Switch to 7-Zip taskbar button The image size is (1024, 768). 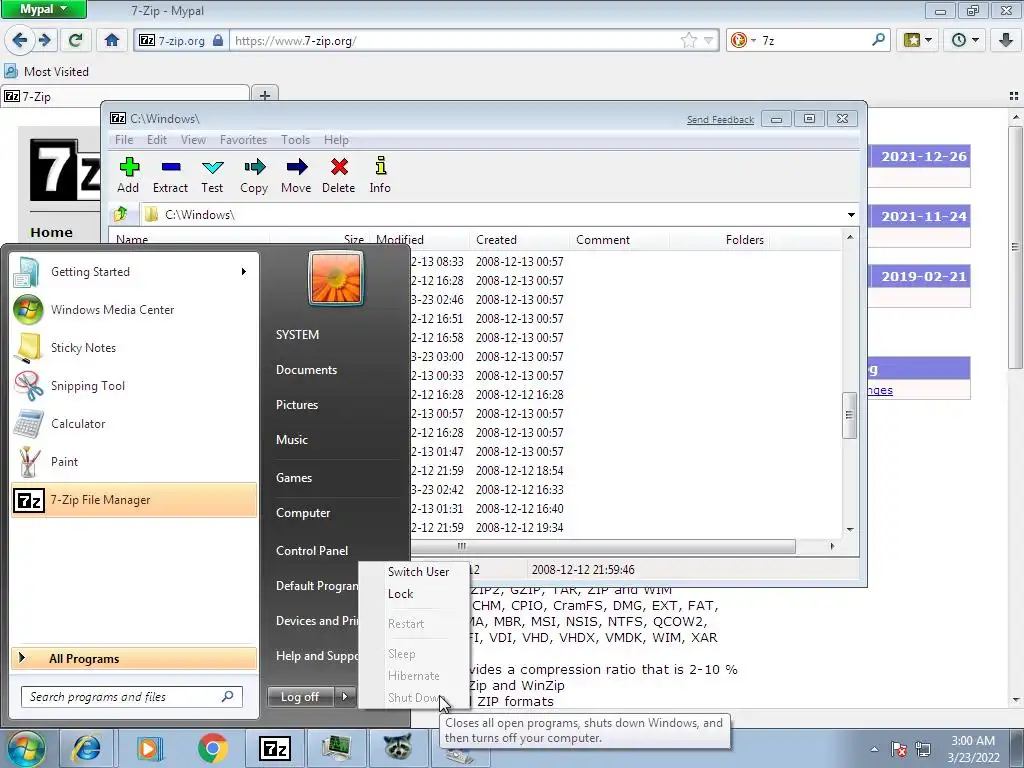point(275,748)
